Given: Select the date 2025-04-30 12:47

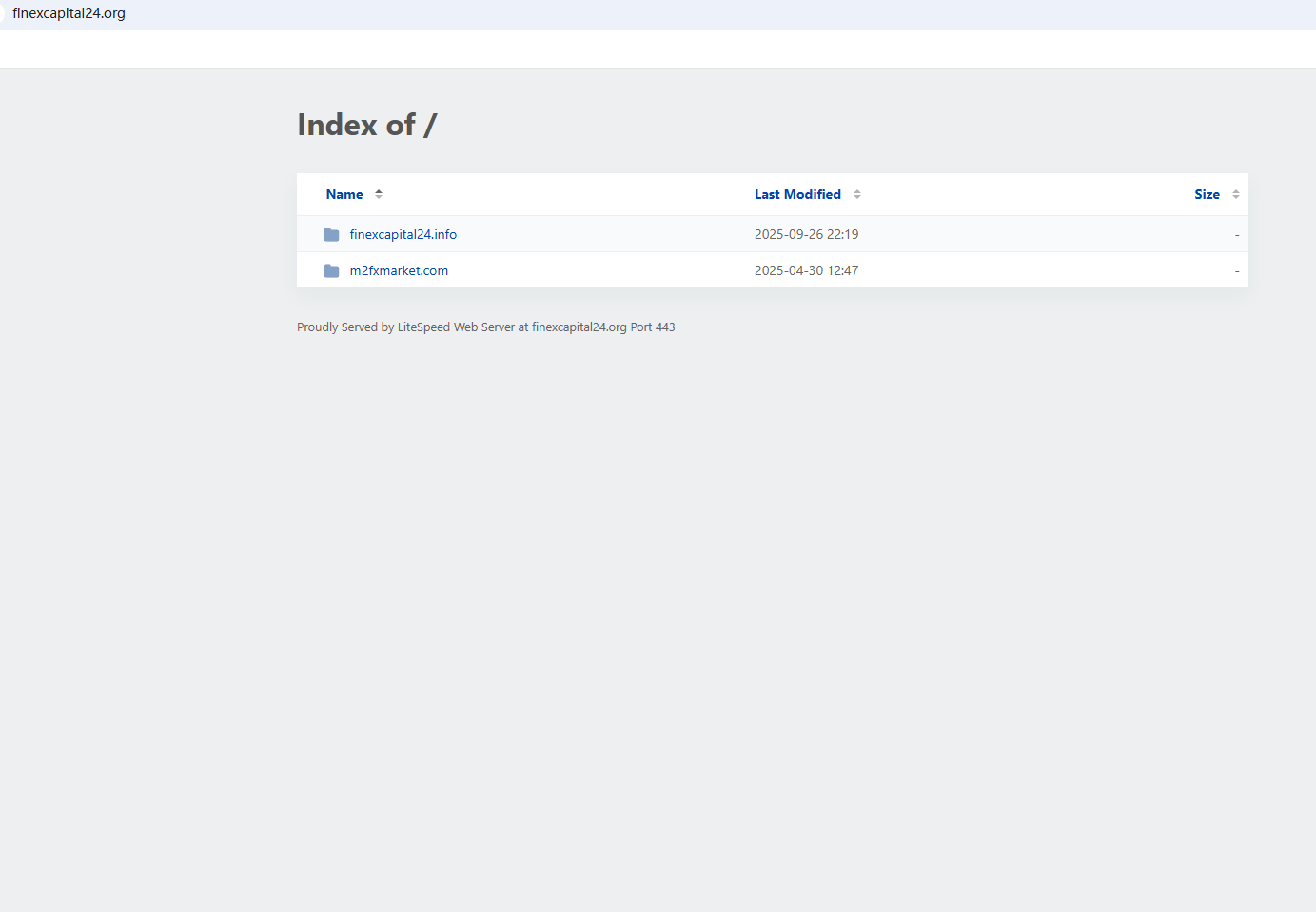Looking at the screenshot, I should [806, 270].
